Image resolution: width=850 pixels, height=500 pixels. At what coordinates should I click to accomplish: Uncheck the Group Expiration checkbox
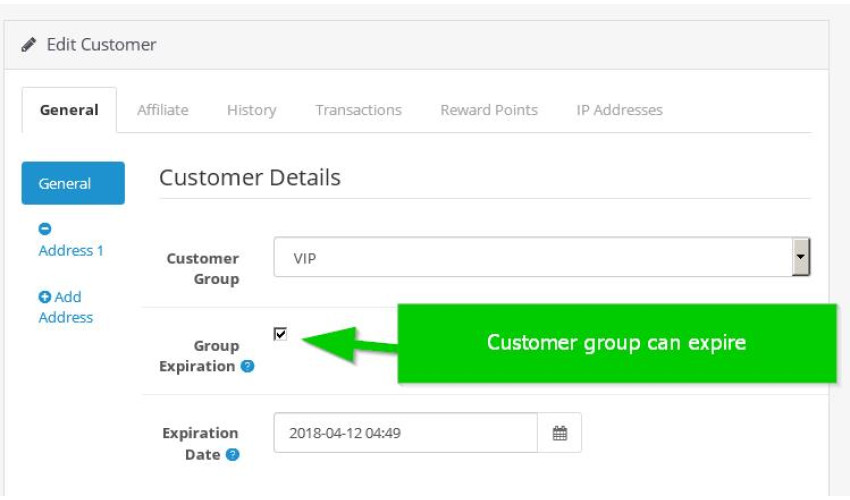pyautogui.click(x=280, y=334)
